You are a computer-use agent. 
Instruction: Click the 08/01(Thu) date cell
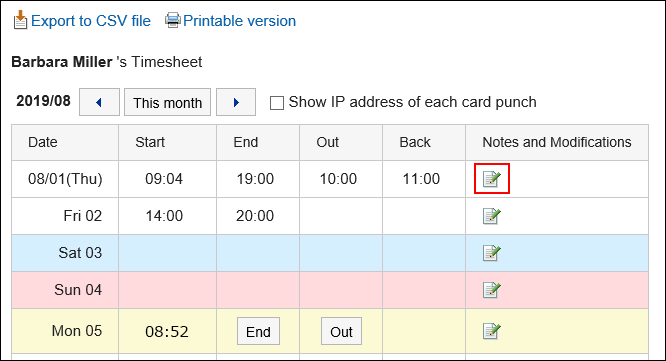[65, 179]
